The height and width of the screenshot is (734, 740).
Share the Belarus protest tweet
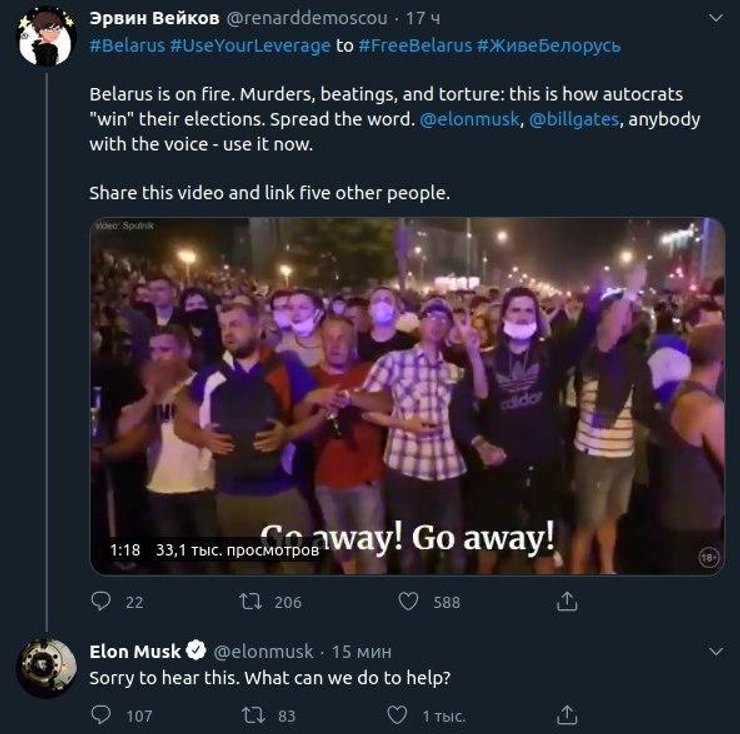[567, 601]
